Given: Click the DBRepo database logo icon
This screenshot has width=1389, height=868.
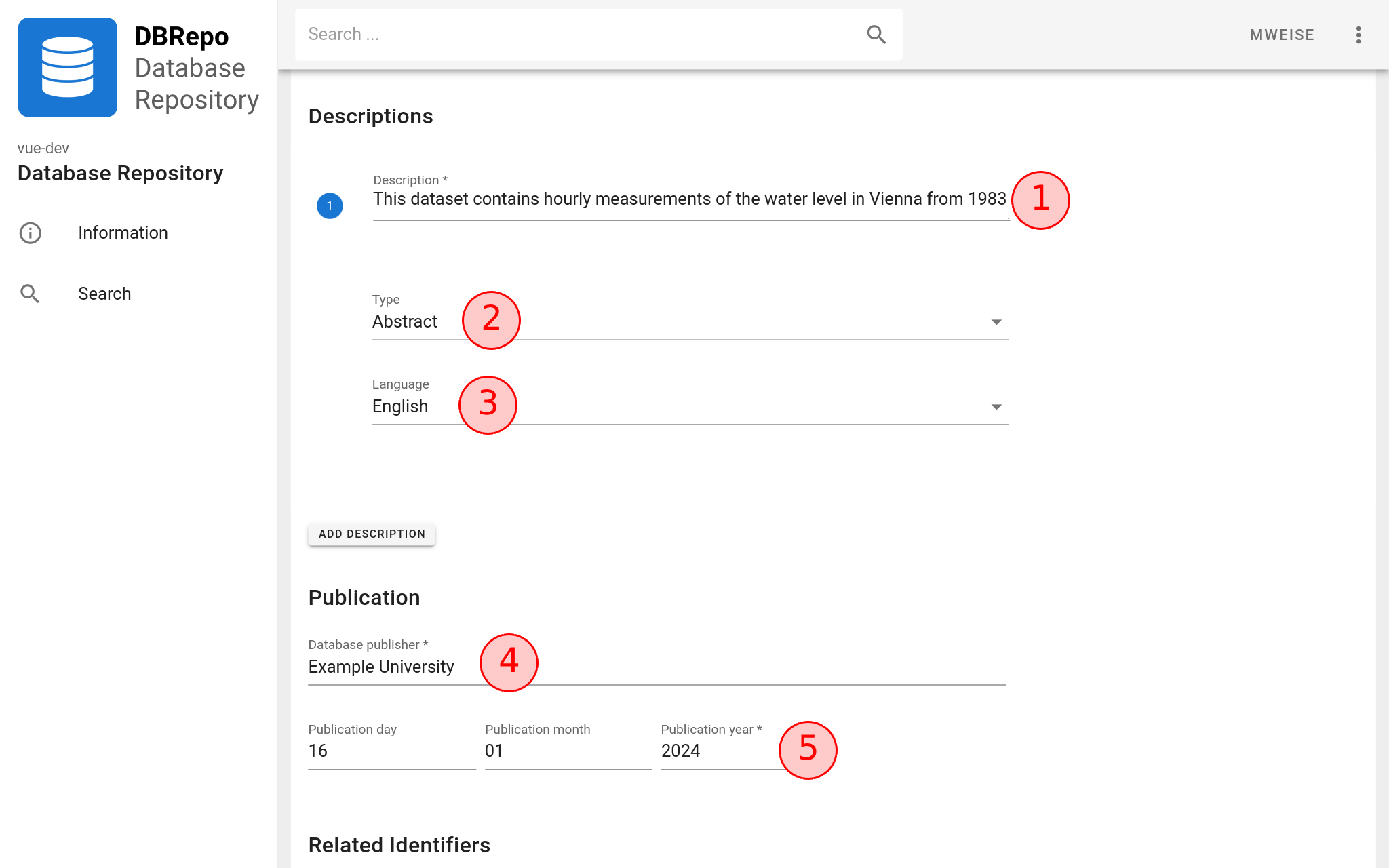Looking at the screenshot, I should [x=67, y=67].
